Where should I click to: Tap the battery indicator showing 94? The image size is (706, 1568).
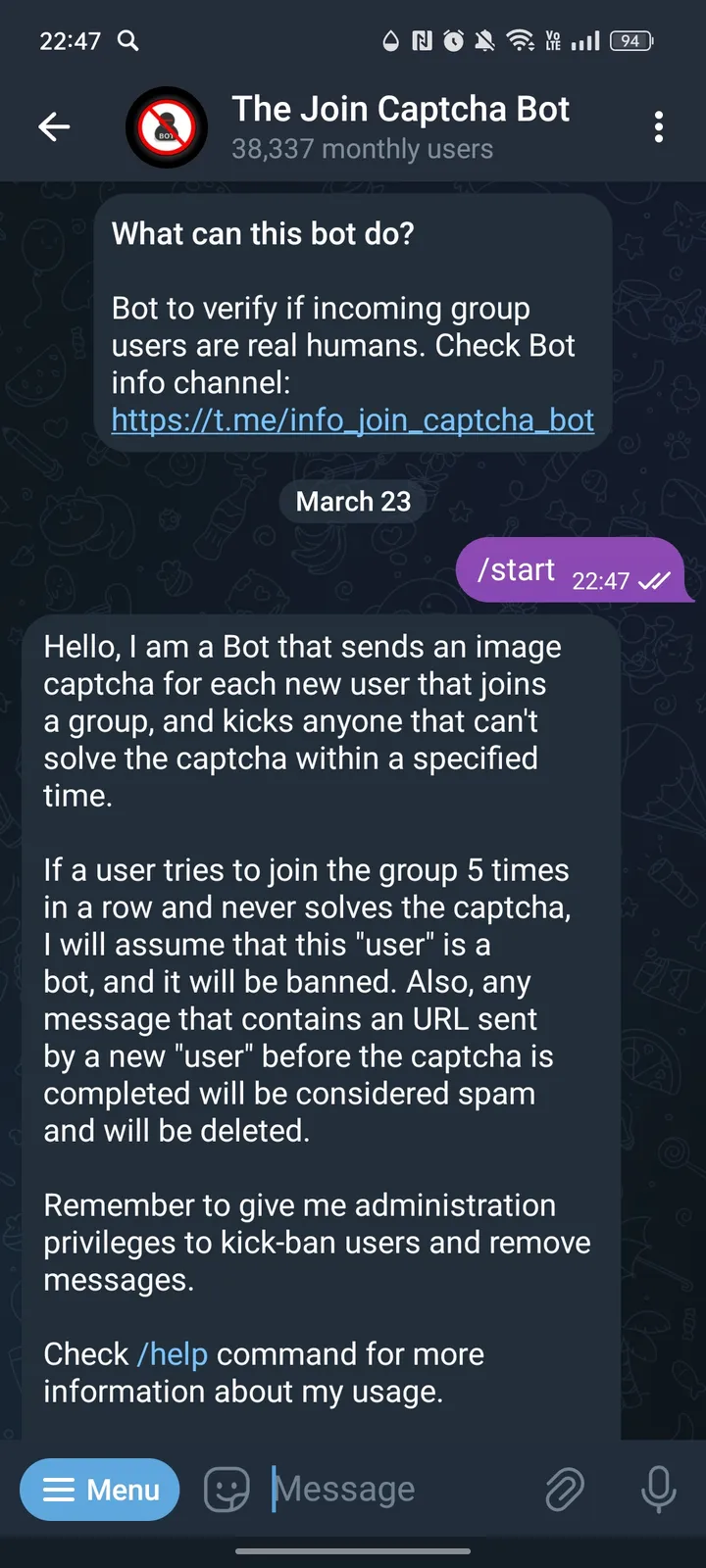click(x=630, y=41)
